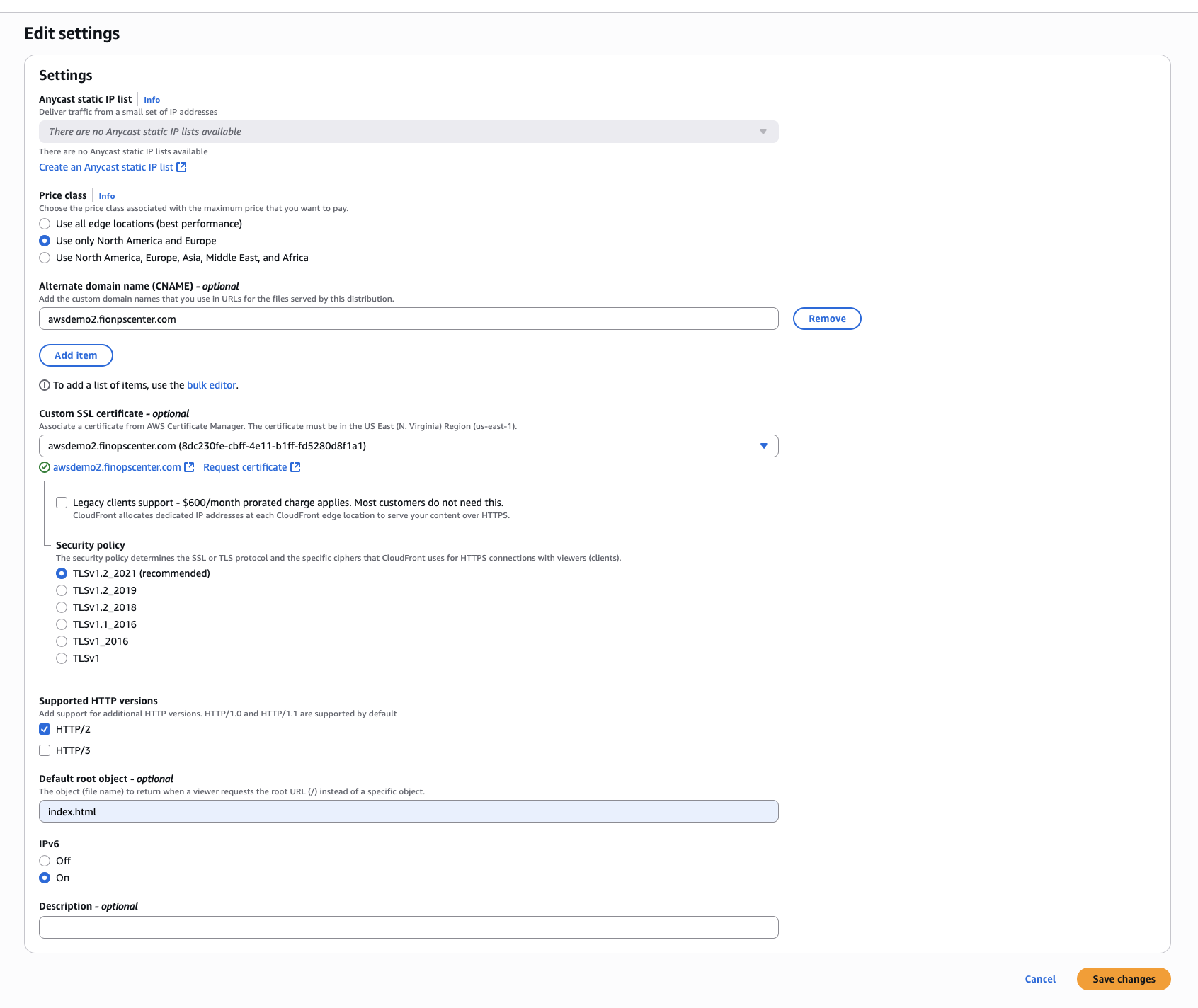Click Add item button

pos(76,355)
